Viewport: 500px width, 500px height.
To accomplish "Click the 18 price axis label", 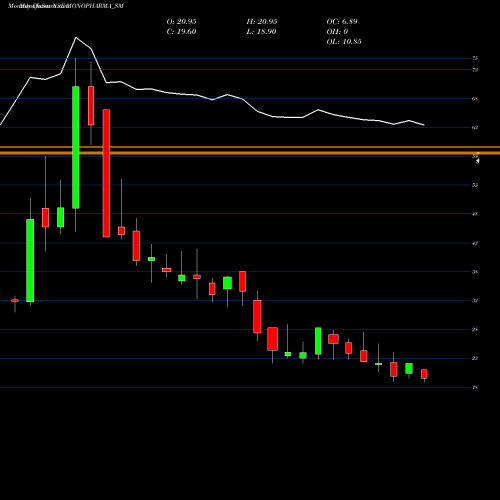I will tap(475, 388).
